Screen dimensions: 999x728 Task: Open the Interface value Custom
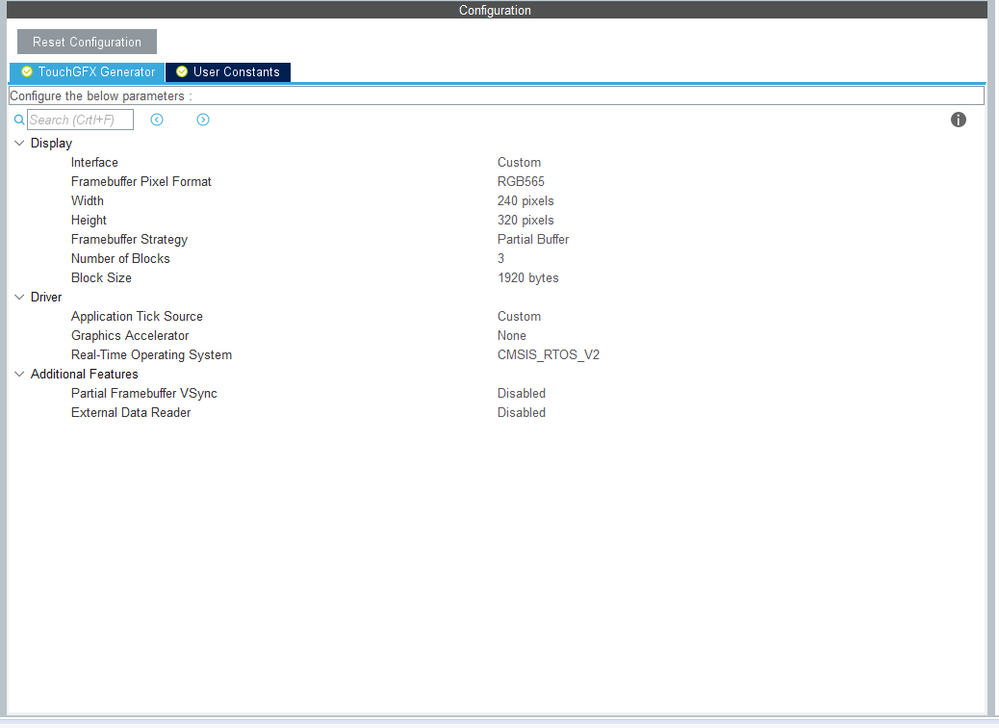[x=519, y=162]
